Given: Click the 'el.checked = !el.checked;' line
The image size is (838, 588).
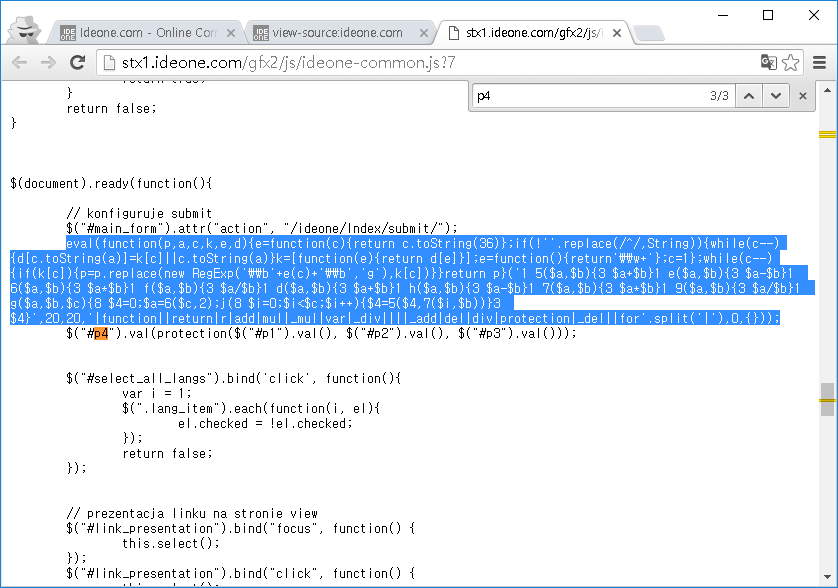Looking at the screenshot, I should [266, 424].
